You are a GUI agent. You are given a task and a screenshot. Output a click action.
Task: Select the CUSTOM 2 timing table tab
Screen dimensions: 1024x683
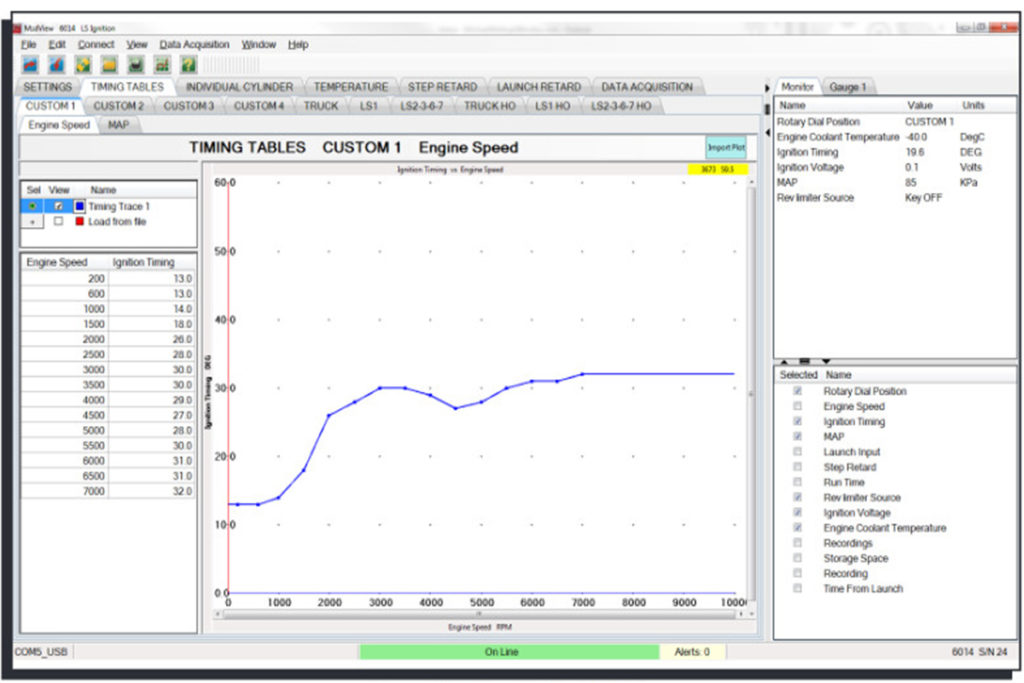pyautogui.click(x=118, y=106)
